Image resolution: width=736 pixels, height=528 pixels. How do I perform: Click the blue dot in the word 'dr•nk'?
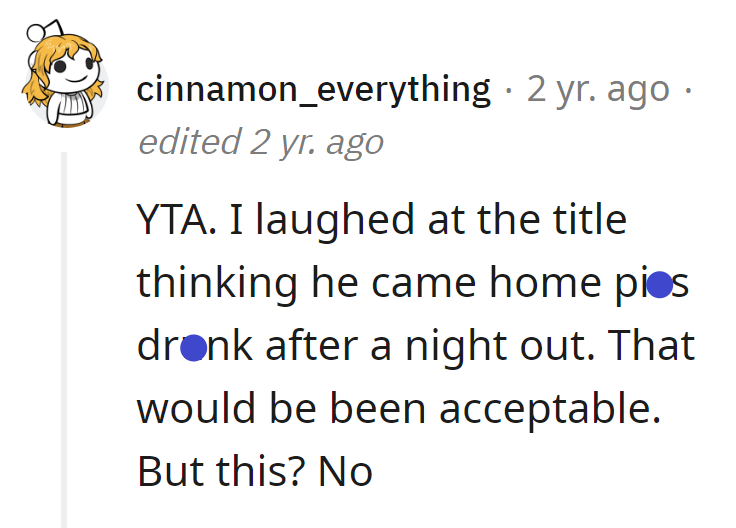[x=193, y=348]
